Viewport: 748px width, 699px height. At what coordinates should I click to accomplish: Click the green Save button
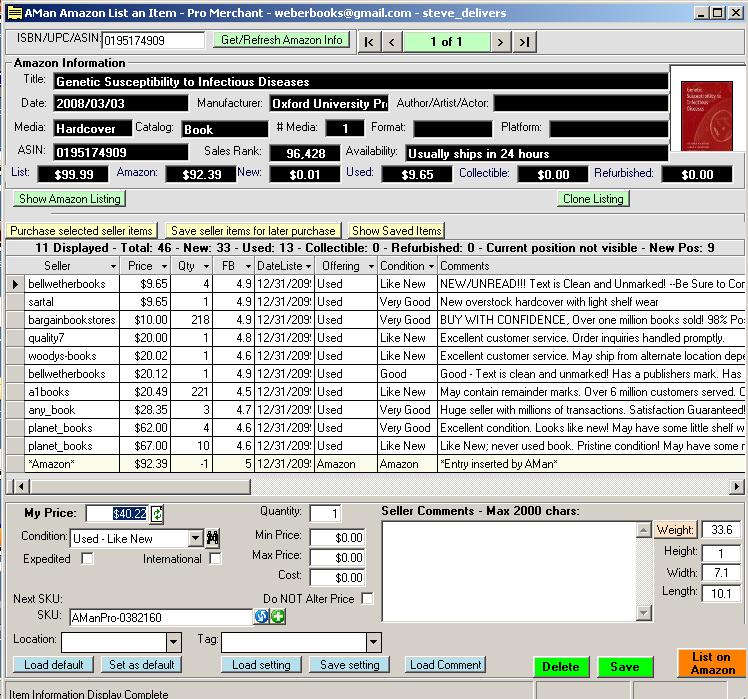click(625, 667)
